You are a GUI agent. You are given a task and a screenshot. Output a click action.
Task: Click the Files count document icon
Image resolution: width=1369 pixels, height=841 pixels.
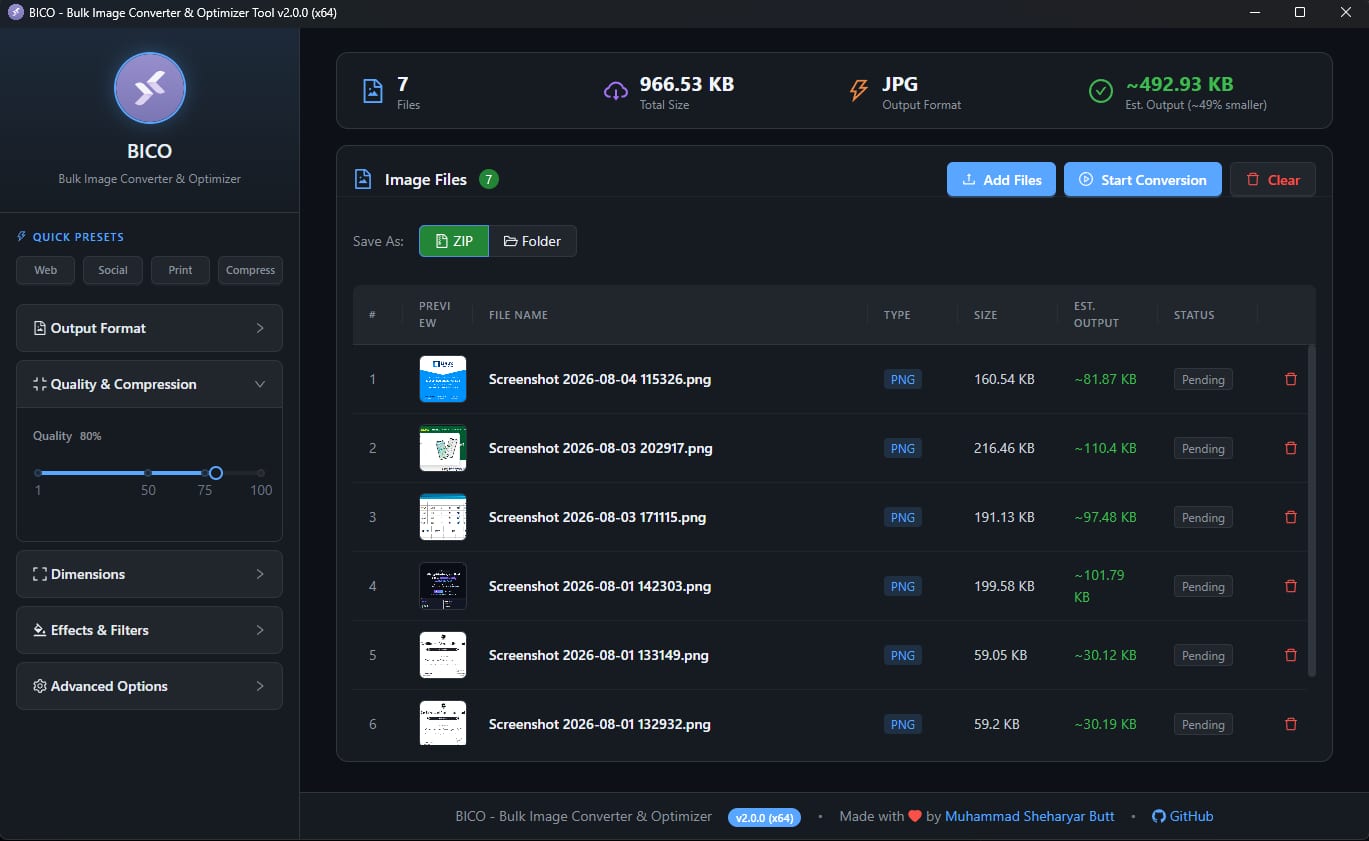point(372,91)
